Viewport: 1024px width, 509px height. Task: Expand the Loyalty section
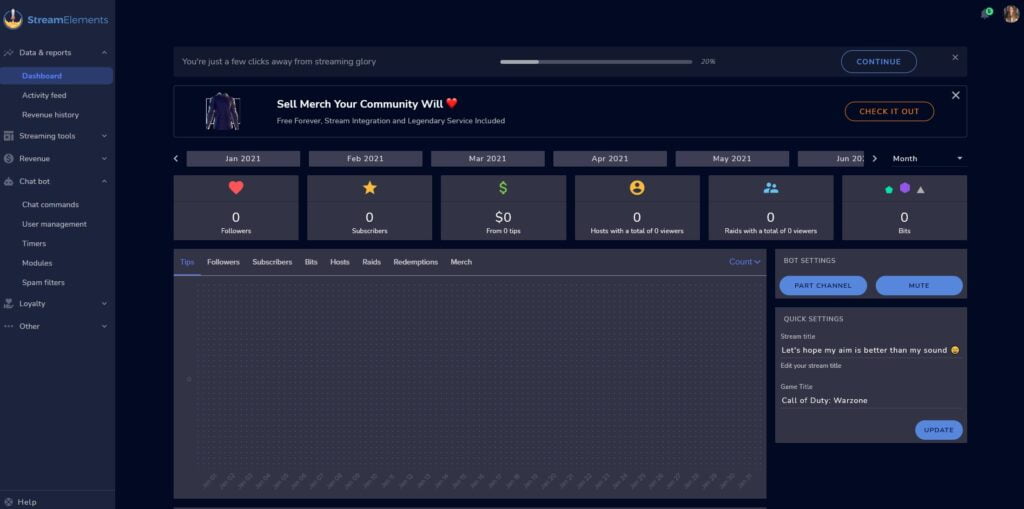coord(104,303)
